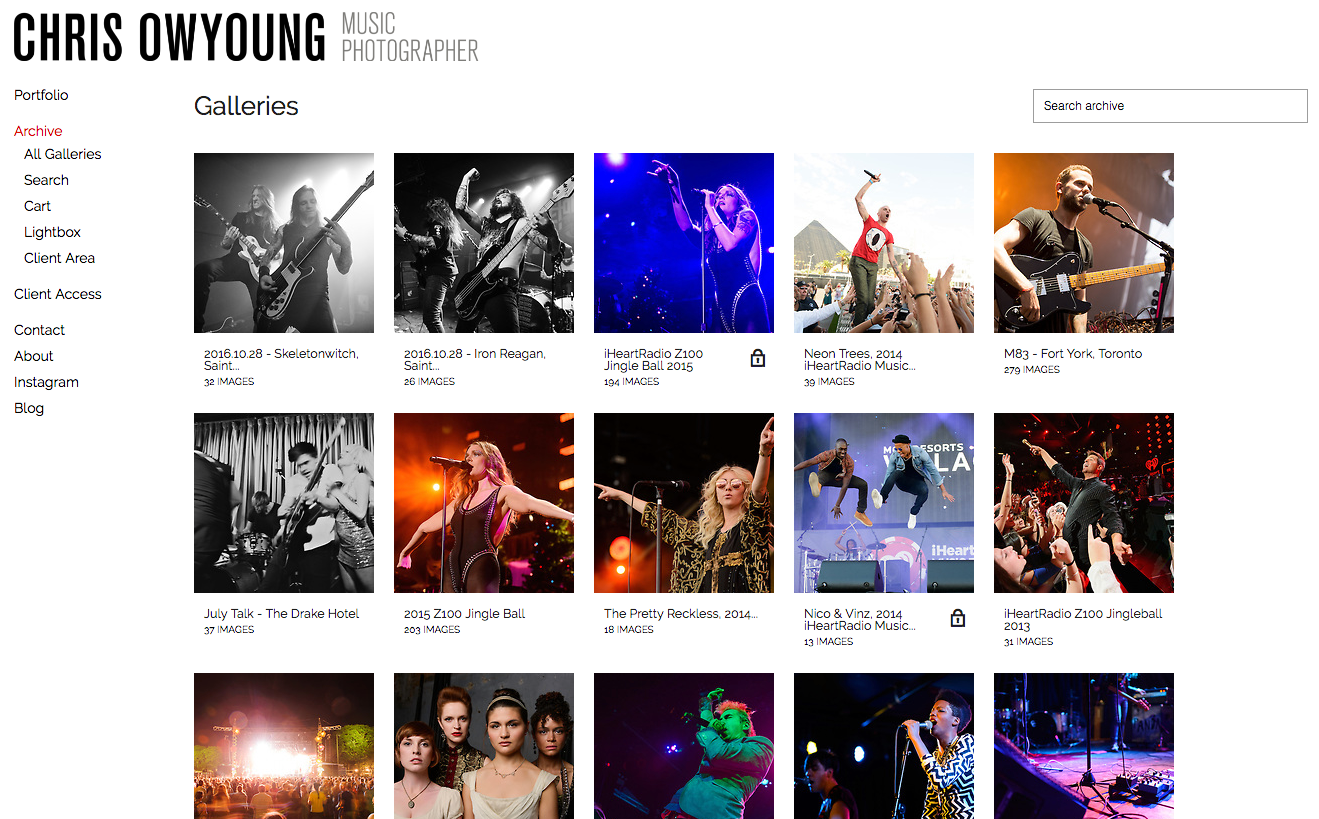Go to Client Area
The image size is (1319, 819).
tap(59, 258)
